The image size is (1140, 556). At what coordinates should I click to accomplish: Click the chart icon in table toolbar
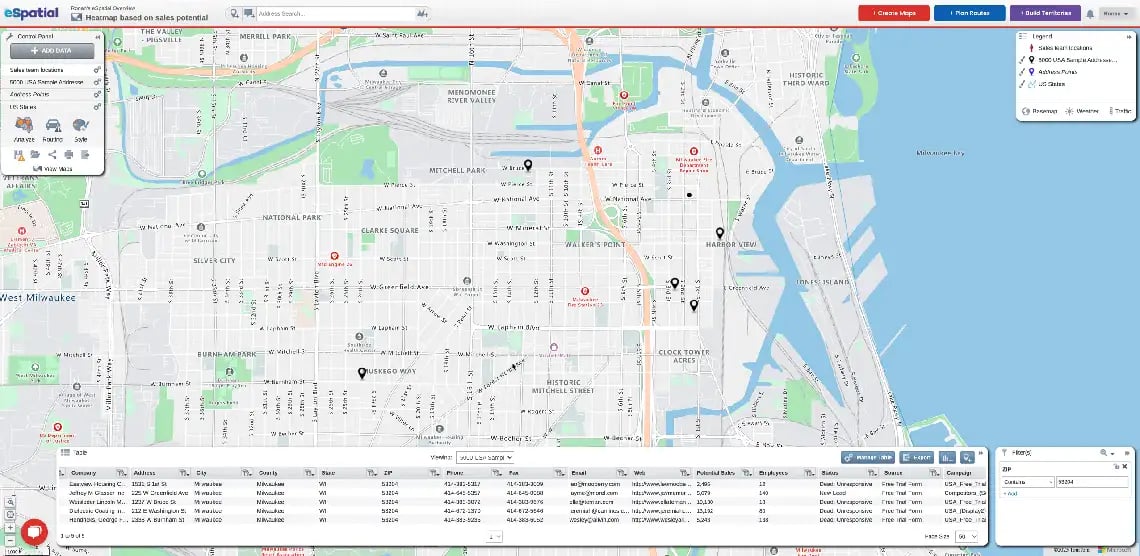pos(947,457)
